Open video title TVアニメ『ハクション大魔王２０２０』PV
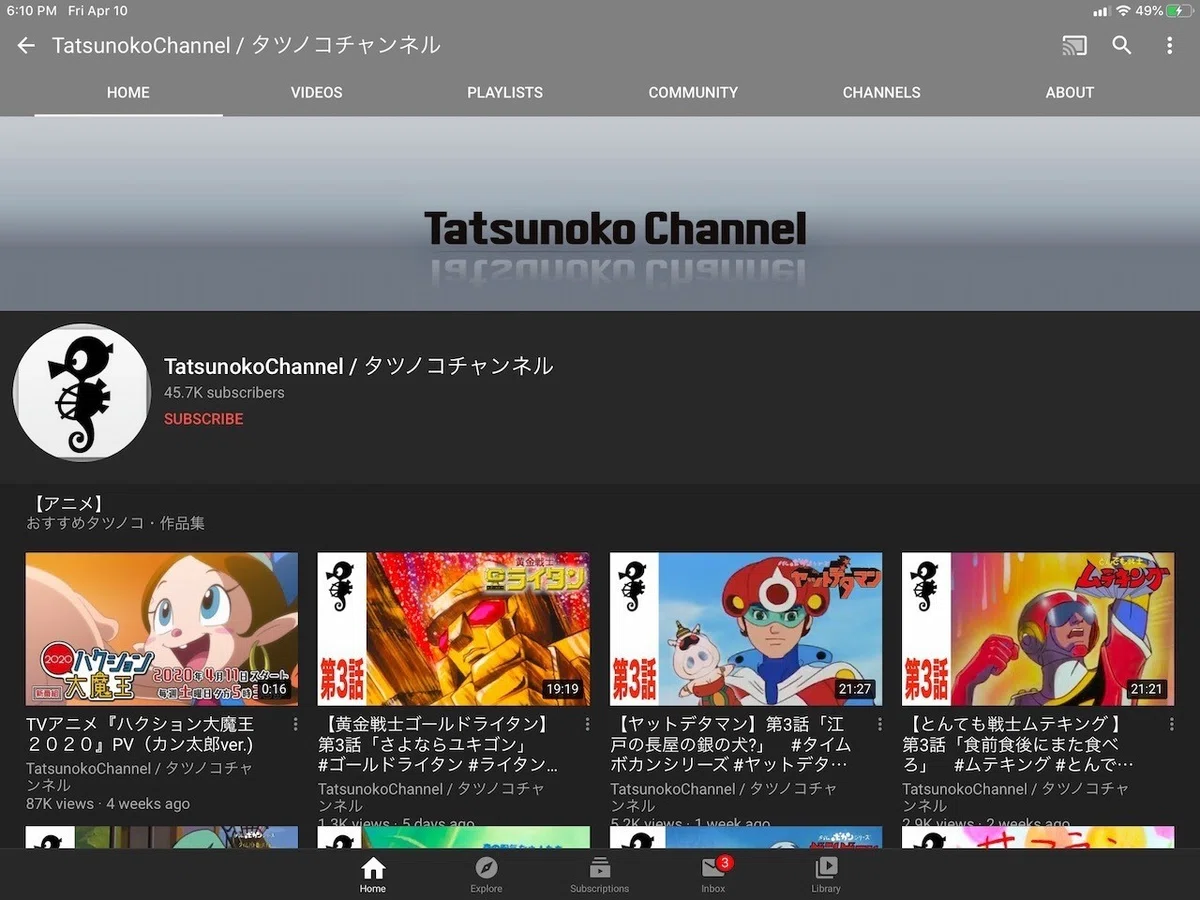 pyautogui.click(x=140, y=734)
